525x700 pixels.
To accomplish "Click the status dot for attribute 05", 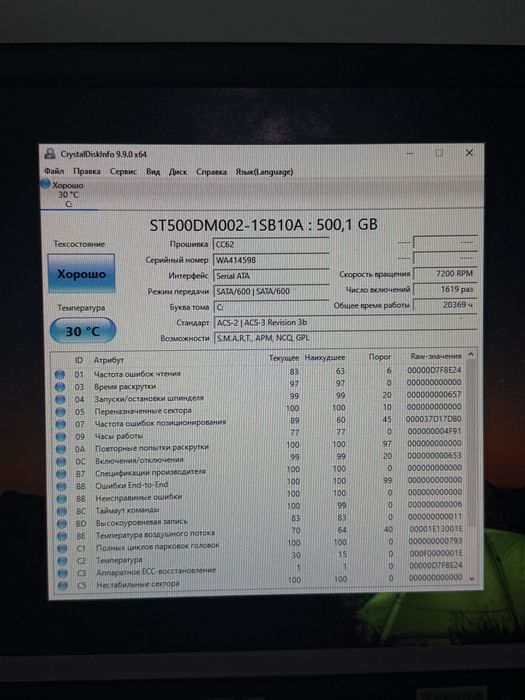I will coord(60,412).
